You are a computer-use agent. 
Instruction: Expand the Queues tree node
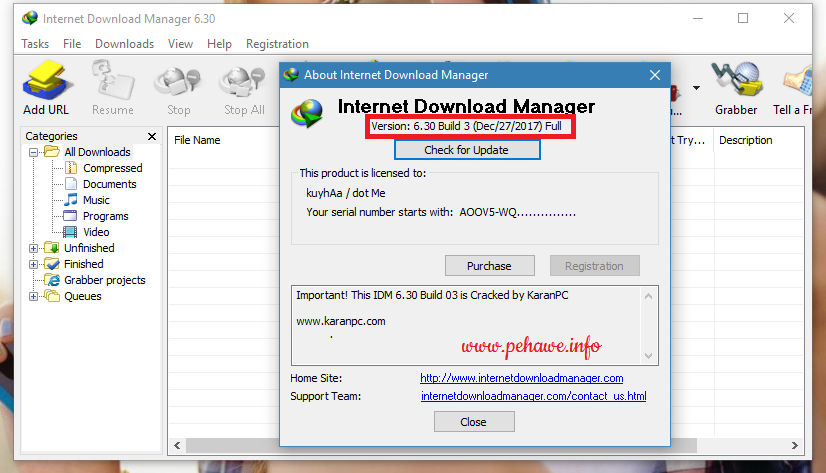[33, 296]
